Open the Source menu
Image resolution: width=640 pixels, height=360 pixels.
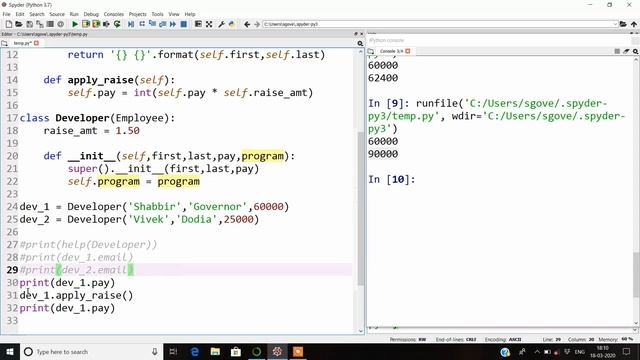(x=57, y=14)
